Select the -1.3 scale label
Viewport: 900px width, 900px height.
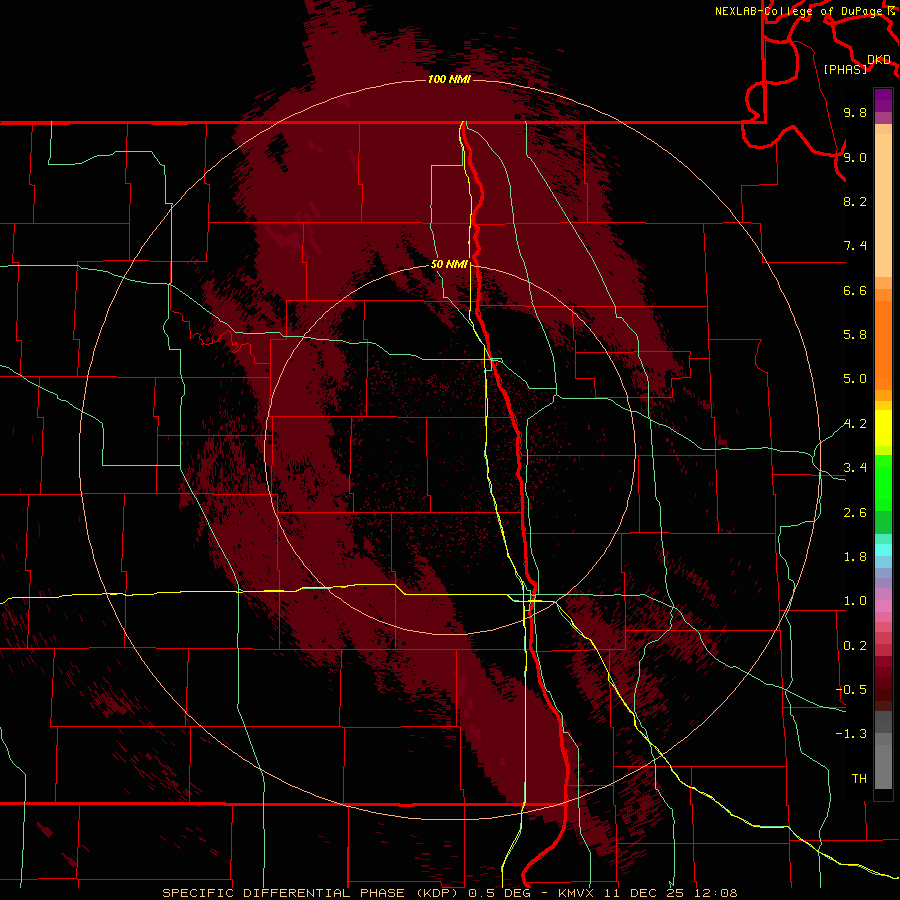click(x=851, y=734)
